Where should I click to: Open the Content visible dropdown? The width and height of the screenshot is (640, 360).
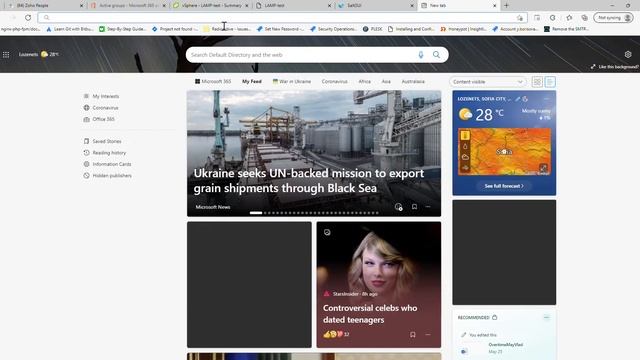(x=487, y=82)
